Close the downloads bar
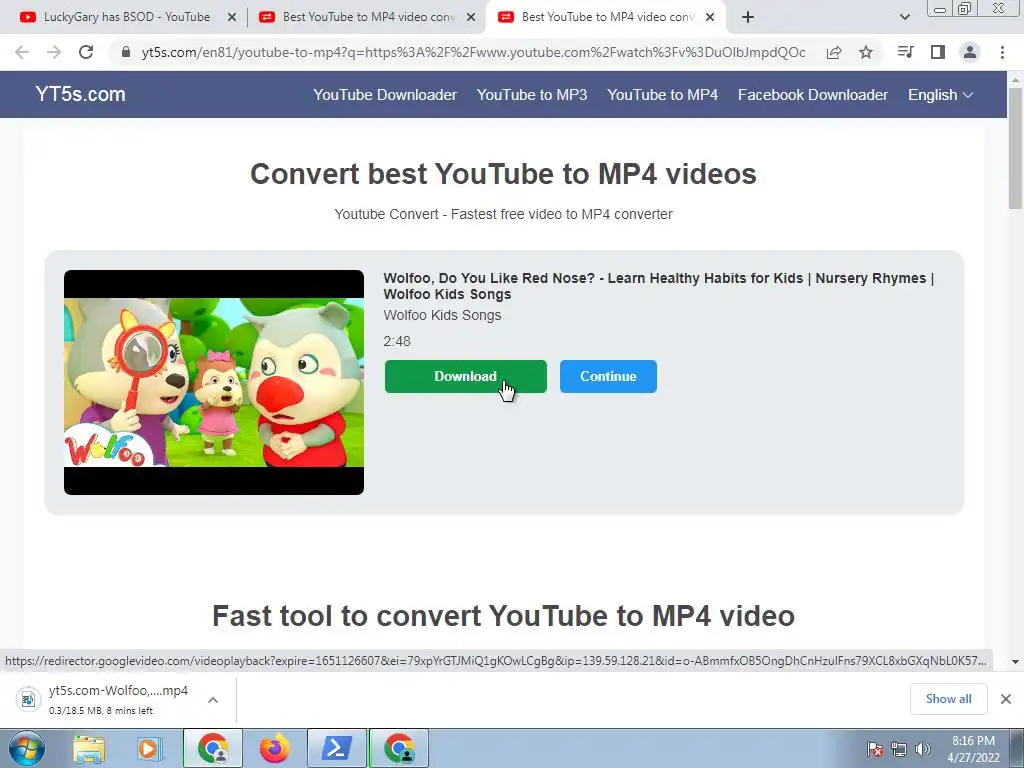Image resolution: width=1024 pixels, height=768 pixels. pos(1006,699)
